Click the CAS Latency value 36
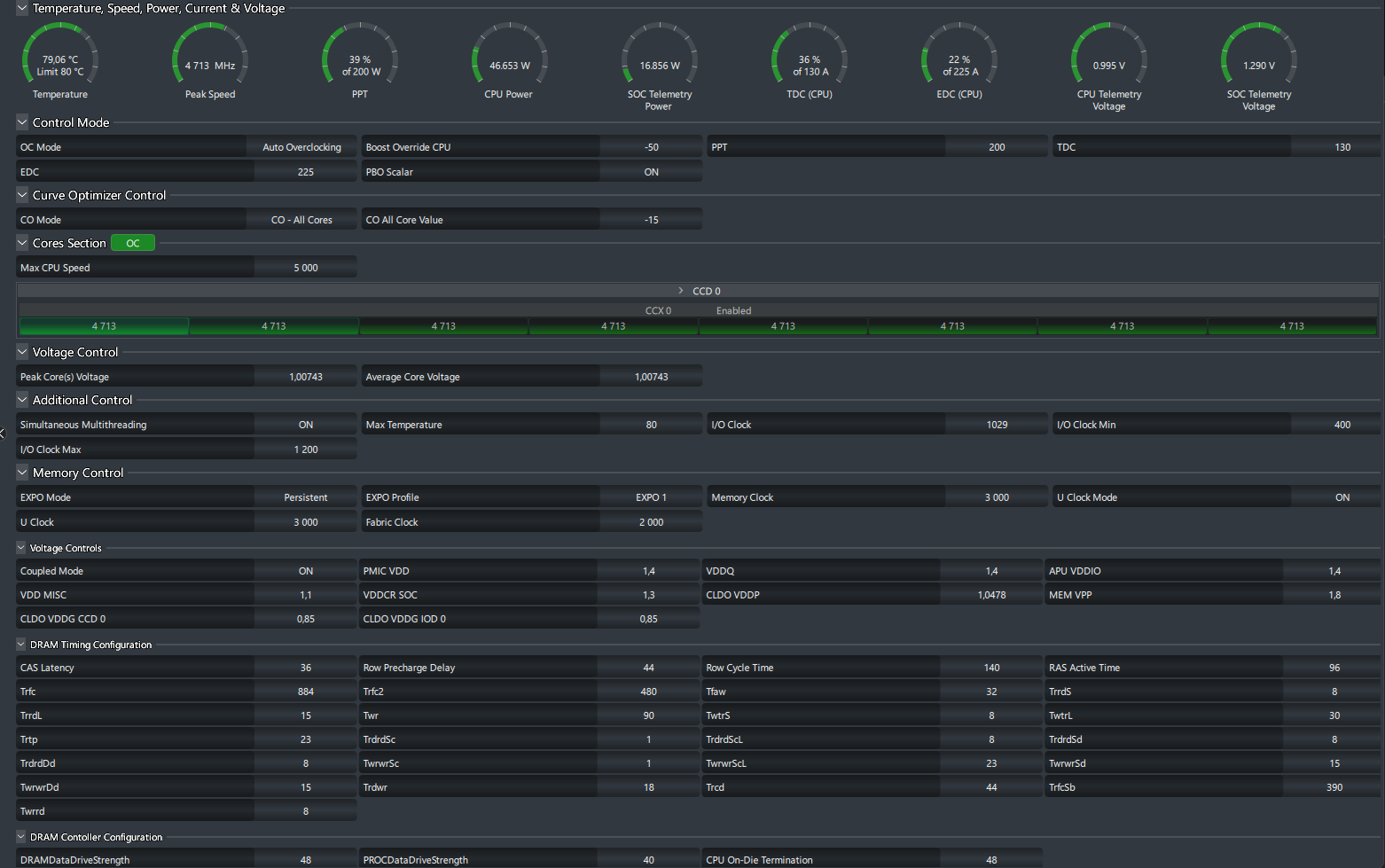The width and height of the screenshot is (1385, 868). 306,668
